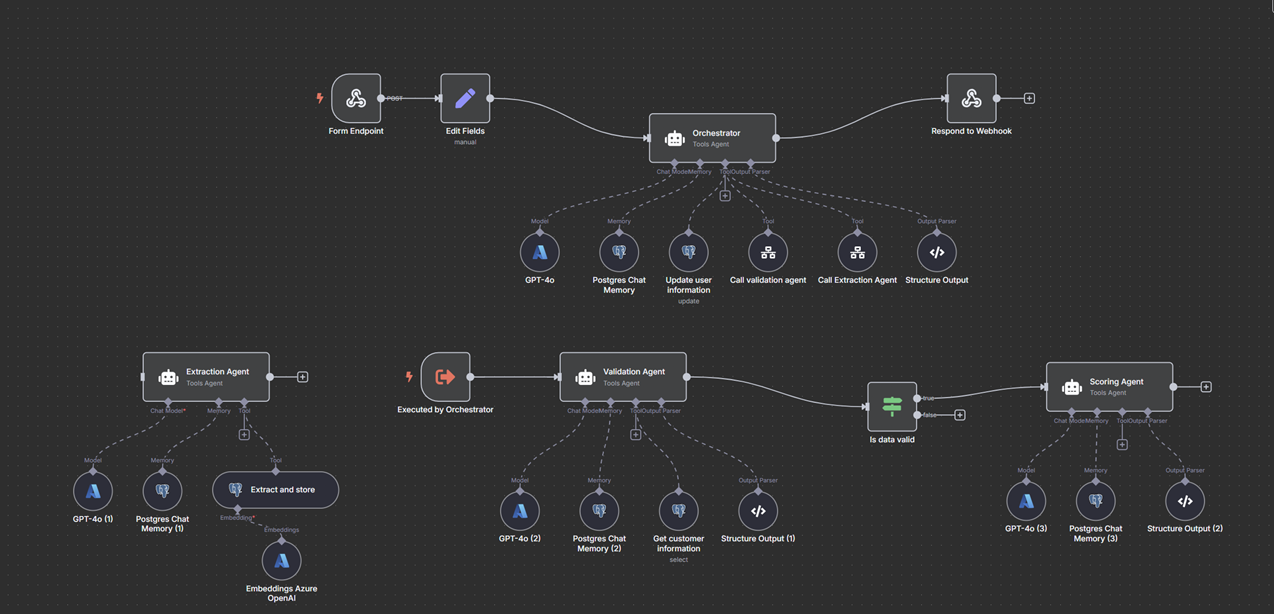This screenshot has height=614, width=1274.
Task: Open the Postgres Chat Memory (2) node
Action: point(599,511)
